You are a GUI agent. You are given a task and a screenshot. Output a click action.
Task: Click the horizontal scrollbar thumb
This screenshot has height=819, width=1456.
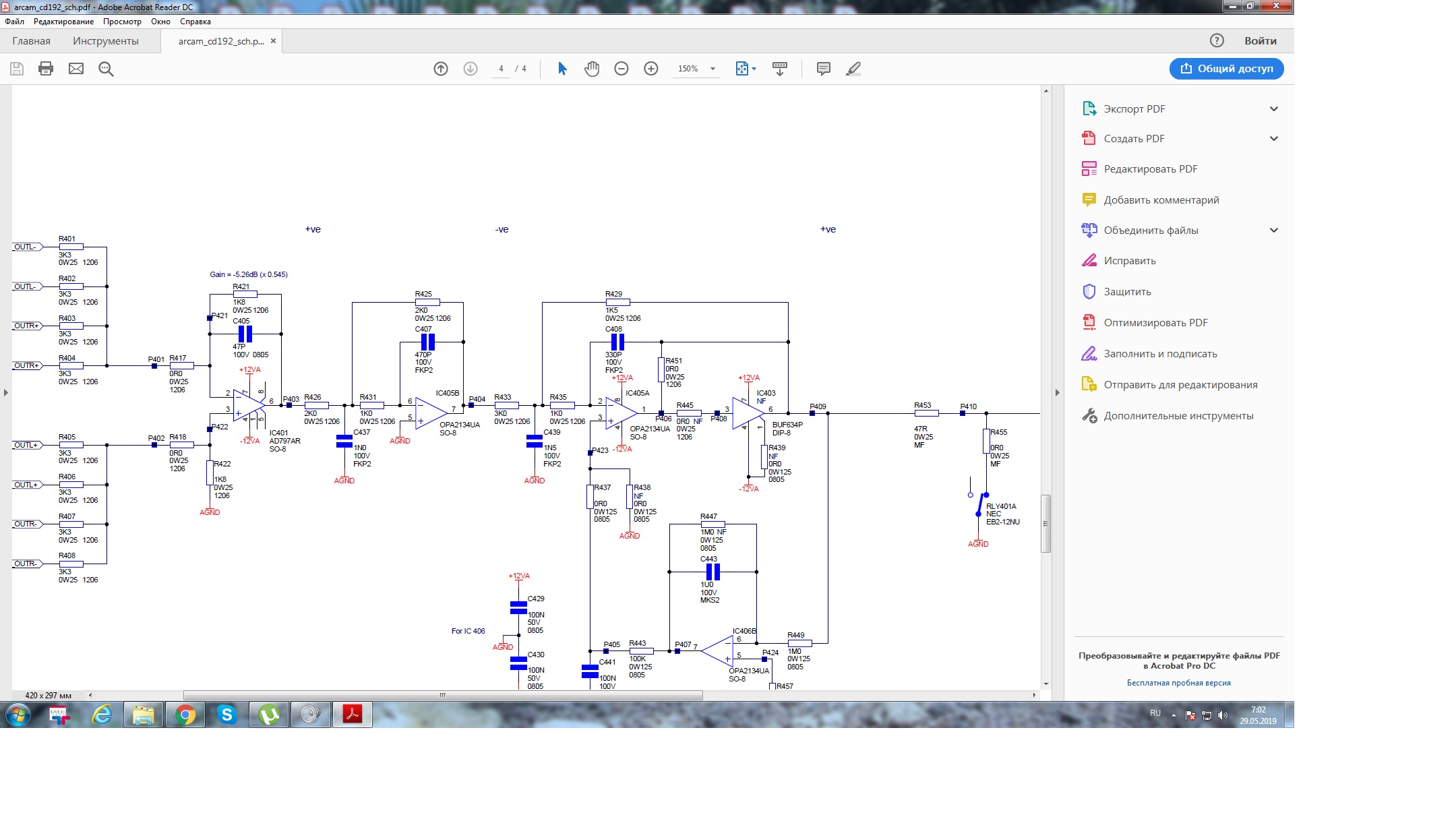pos(442,695)
